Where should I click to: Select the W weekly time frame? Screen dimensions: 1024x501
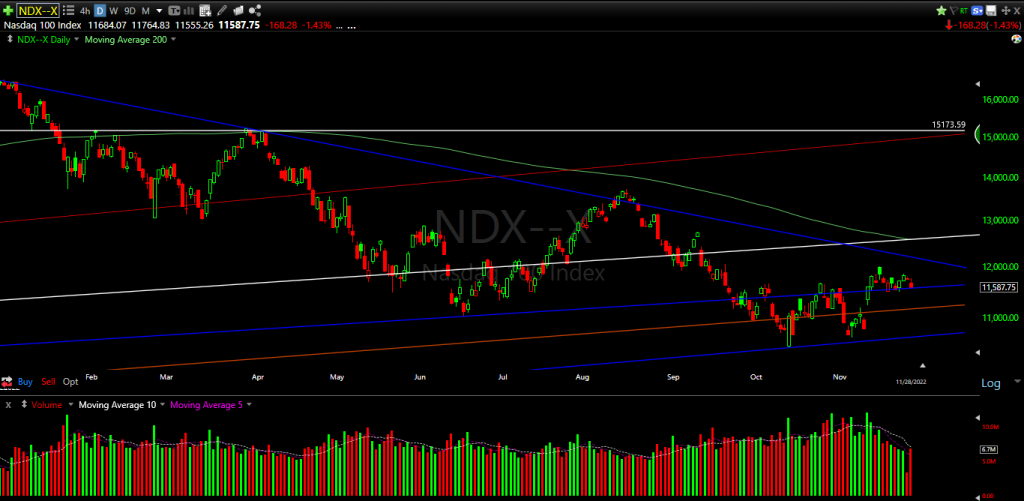click(114, 10)
